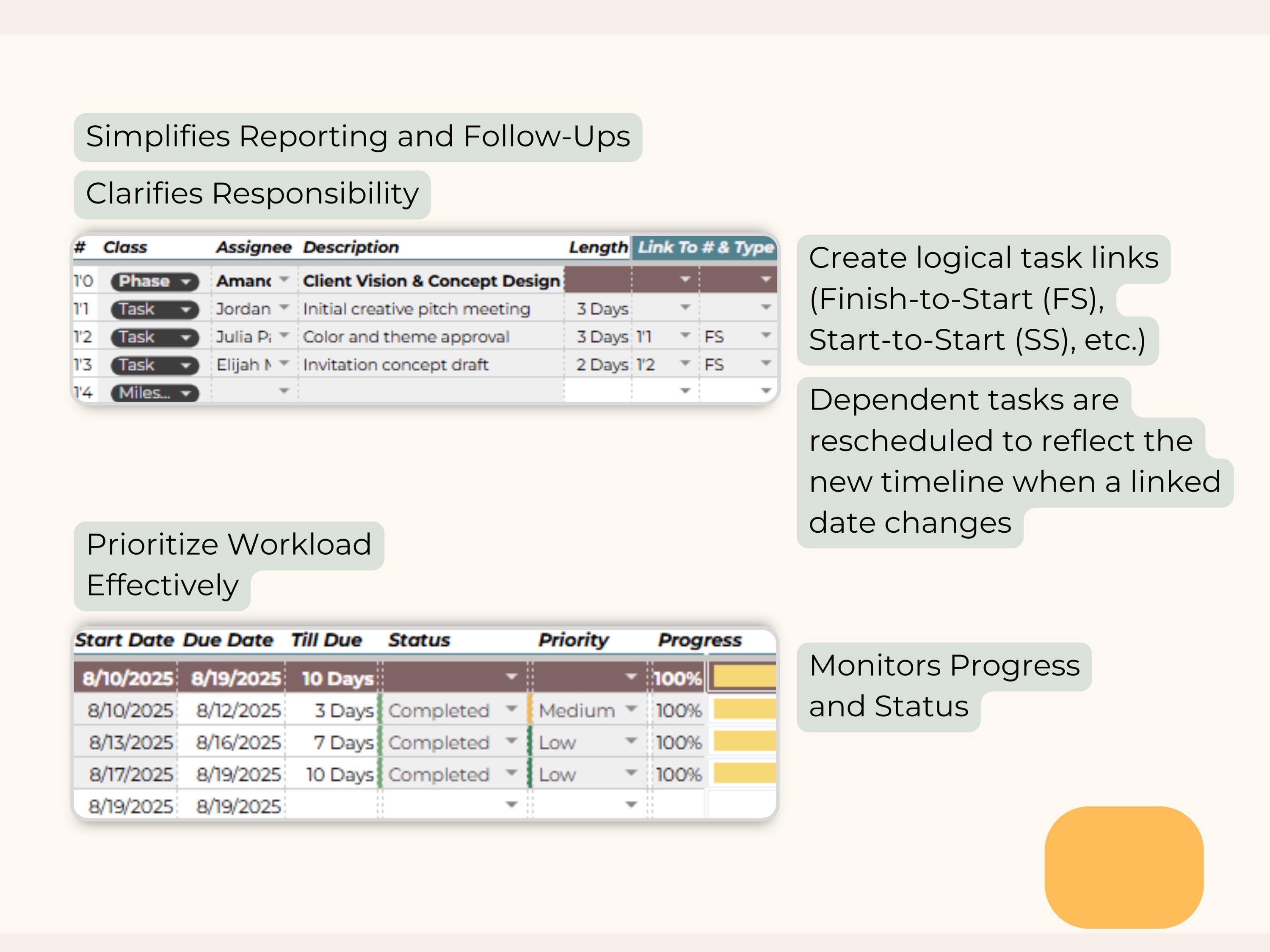Click the Clarifies Responsibility label
Screen dimensions: 1270x952
tap(252, 194)
